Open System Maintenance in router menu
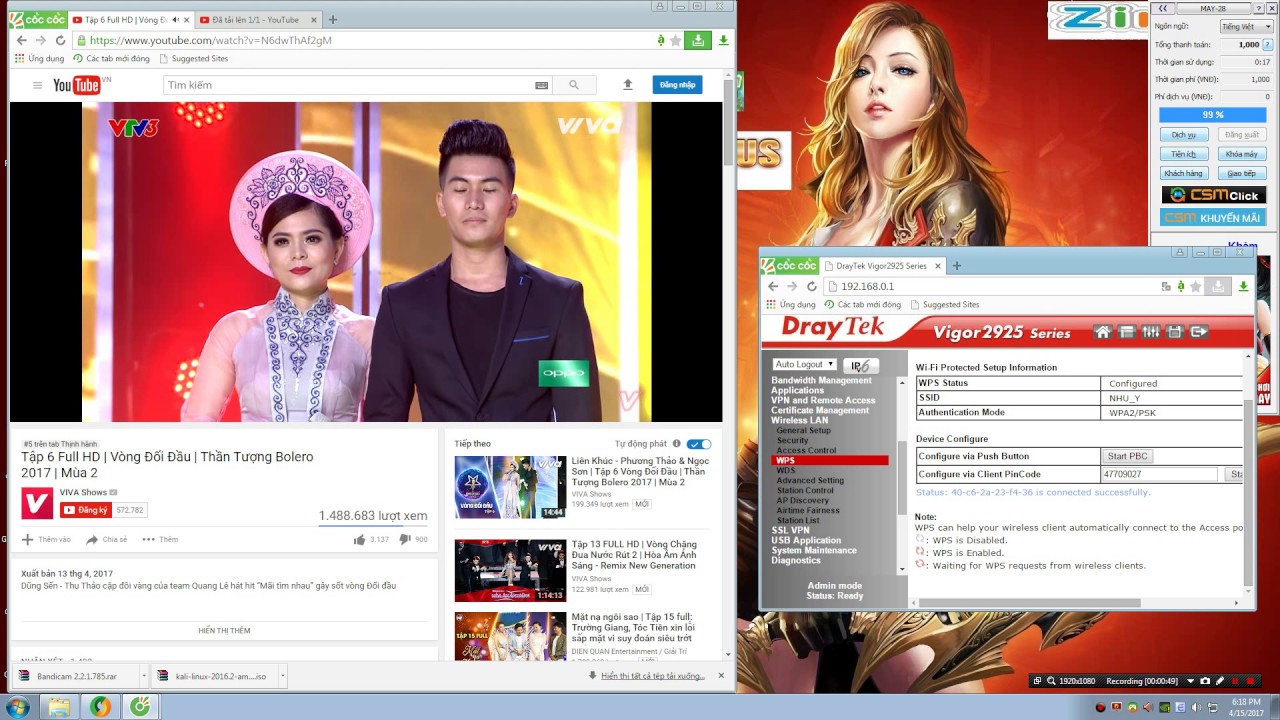Viewport: 1280px width, 720px height. point(813,550)
